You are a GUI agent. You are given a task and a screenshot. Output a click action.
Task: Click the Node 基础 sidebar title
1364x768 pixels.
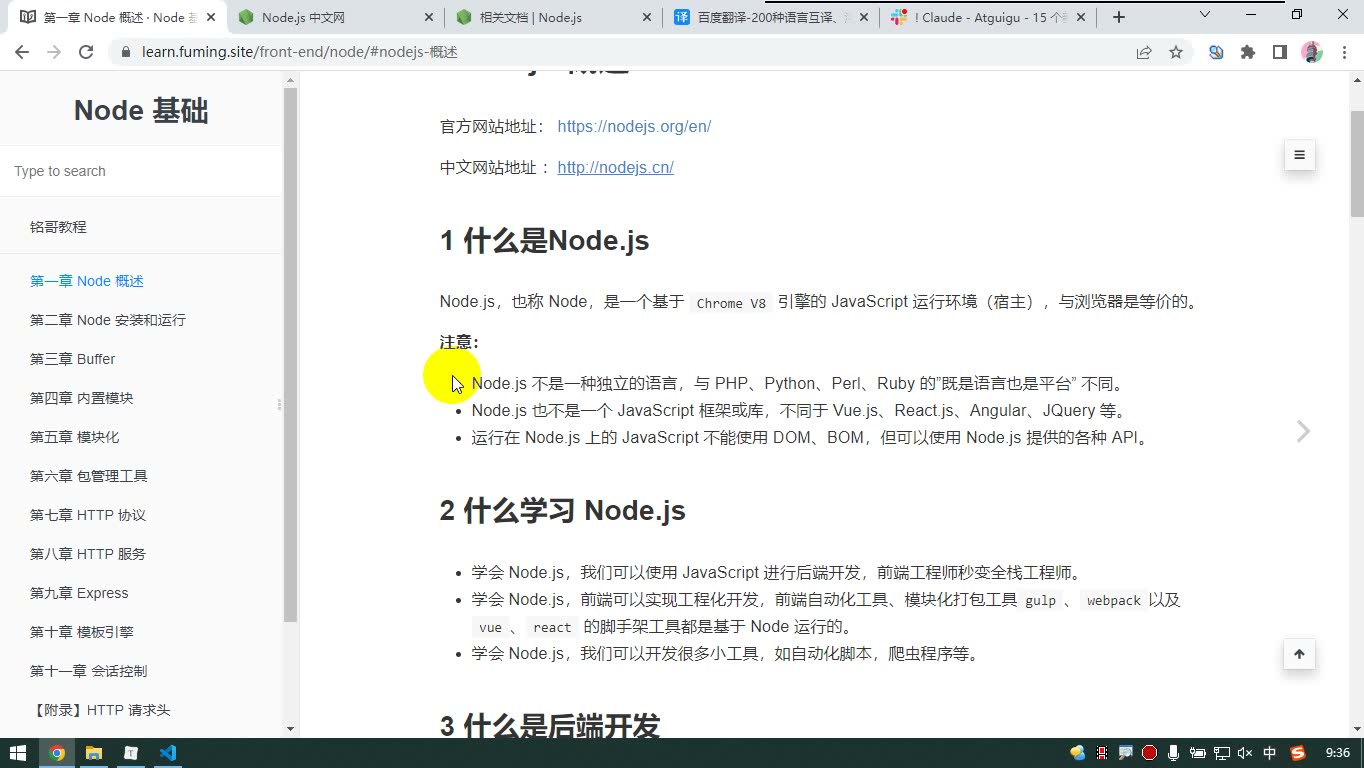pyautogui.click(x=141, y=110)
